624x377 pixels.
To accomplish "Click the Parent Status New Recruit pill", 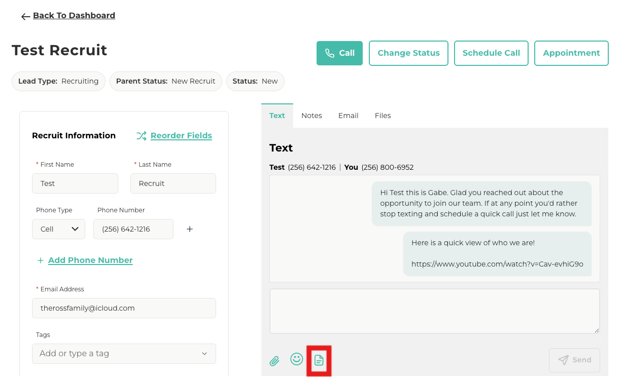I will coord(166,81).
